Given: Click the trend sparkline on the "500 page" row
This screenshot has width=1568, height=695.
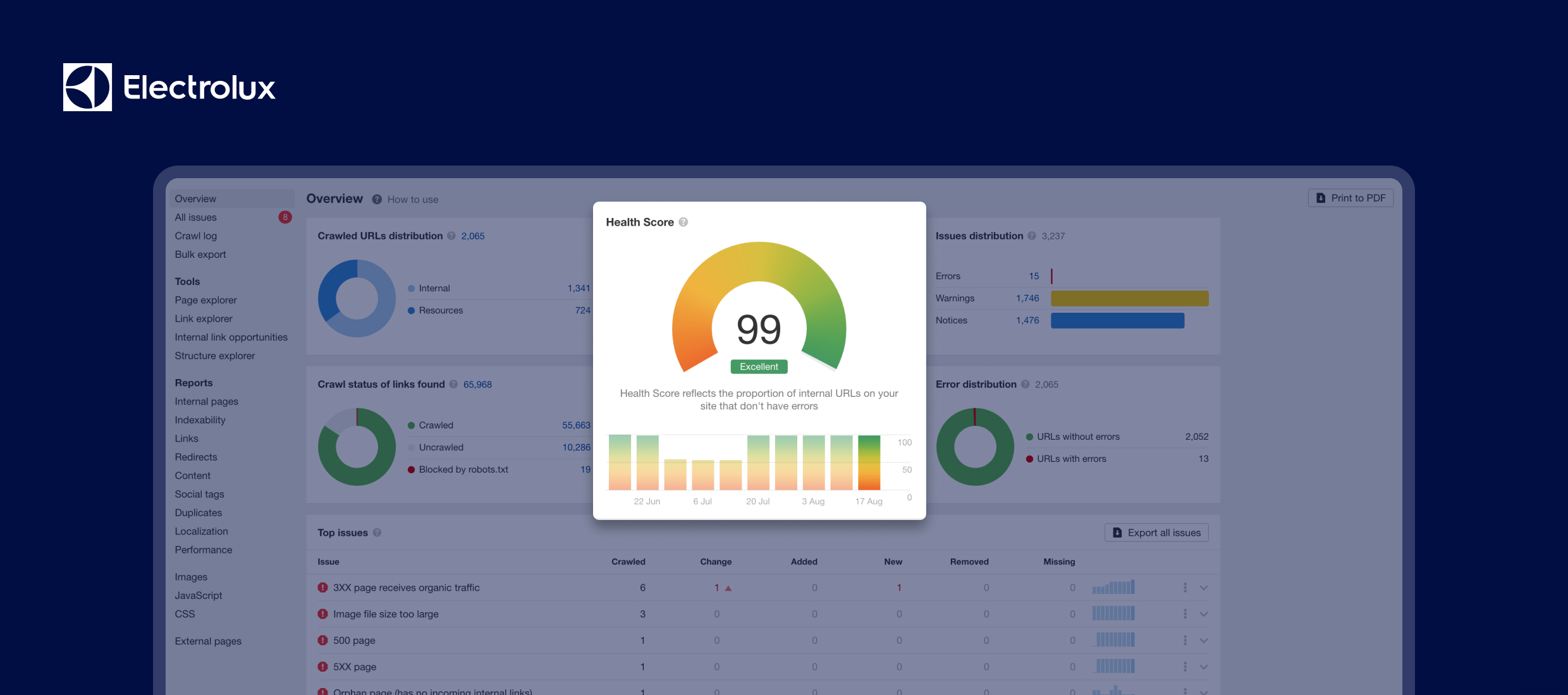Looking at the screenshot, I should click(x=1113, y=640).
